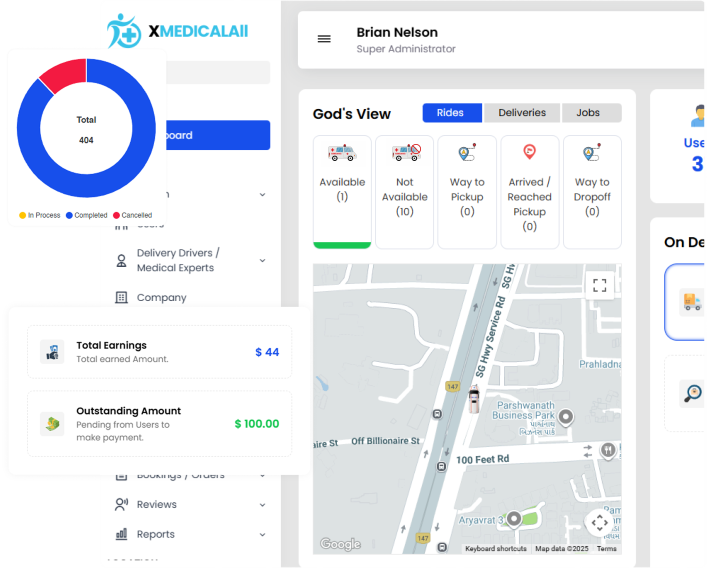The image size is (707, 568).
Task: Click the ambulance marker on map
Action: click(473, 399)
